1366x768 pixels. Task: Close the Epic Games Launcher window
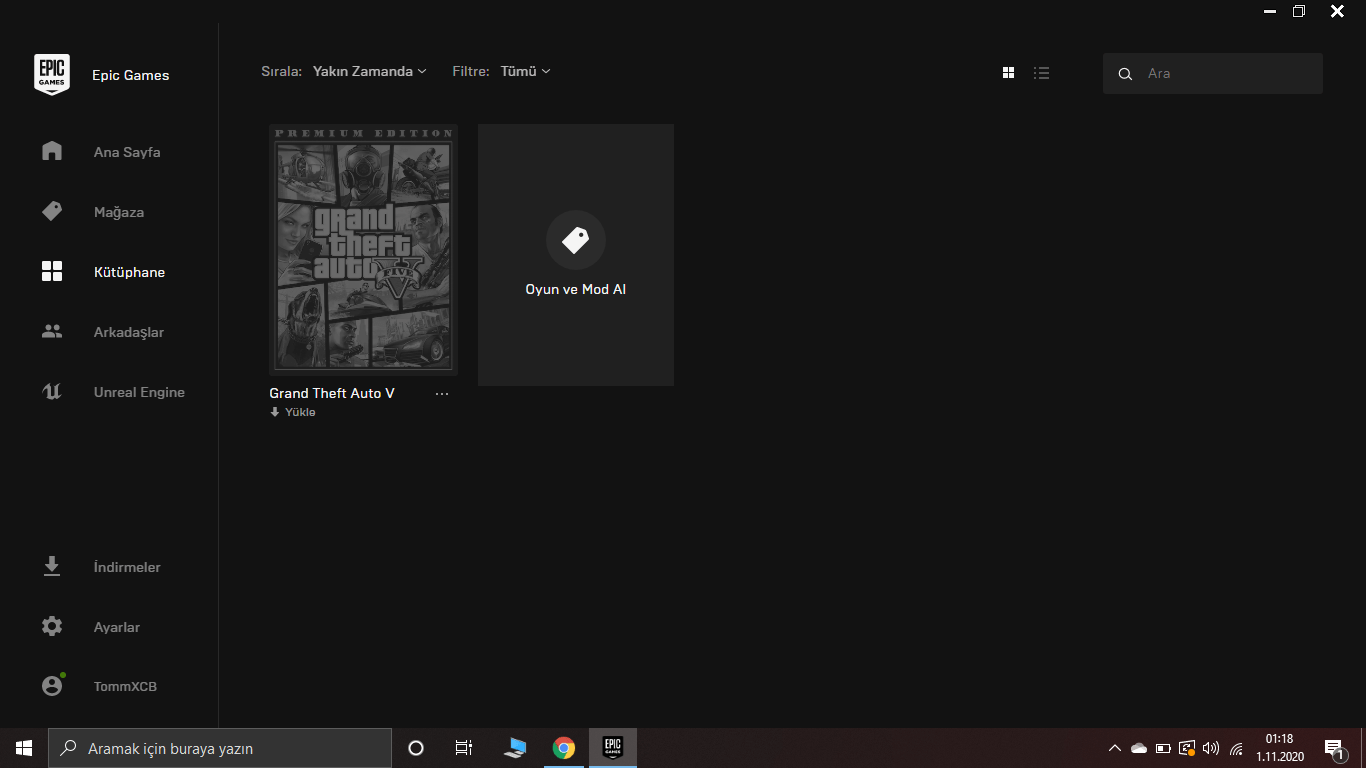(1337, 12)
